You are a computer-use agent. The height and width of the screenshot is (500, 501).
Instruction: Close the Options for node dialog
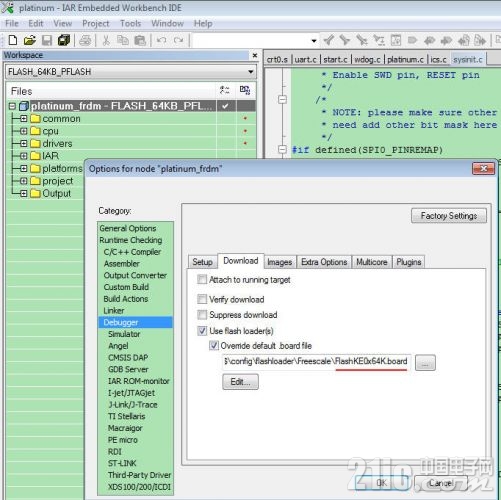pyautogui.click(x=483, y=169)
